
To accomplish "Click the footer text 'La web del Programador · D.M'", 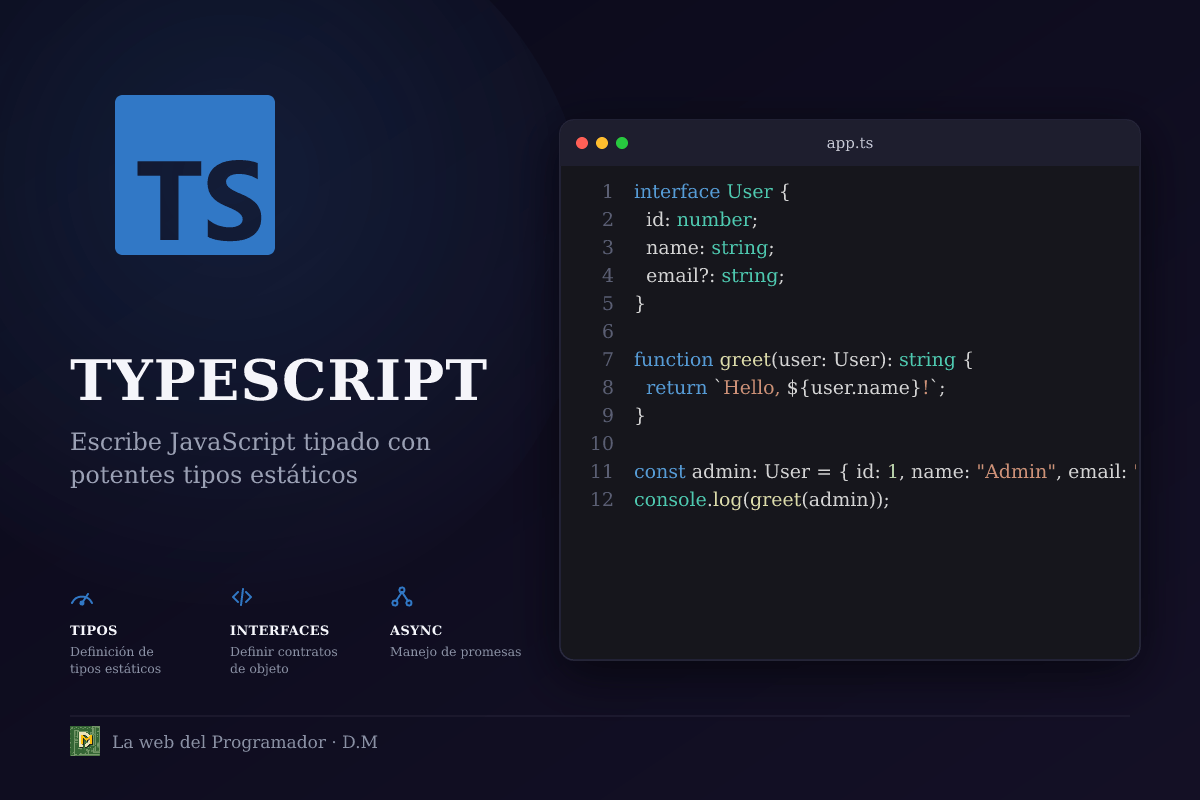I will click(245, 742).
